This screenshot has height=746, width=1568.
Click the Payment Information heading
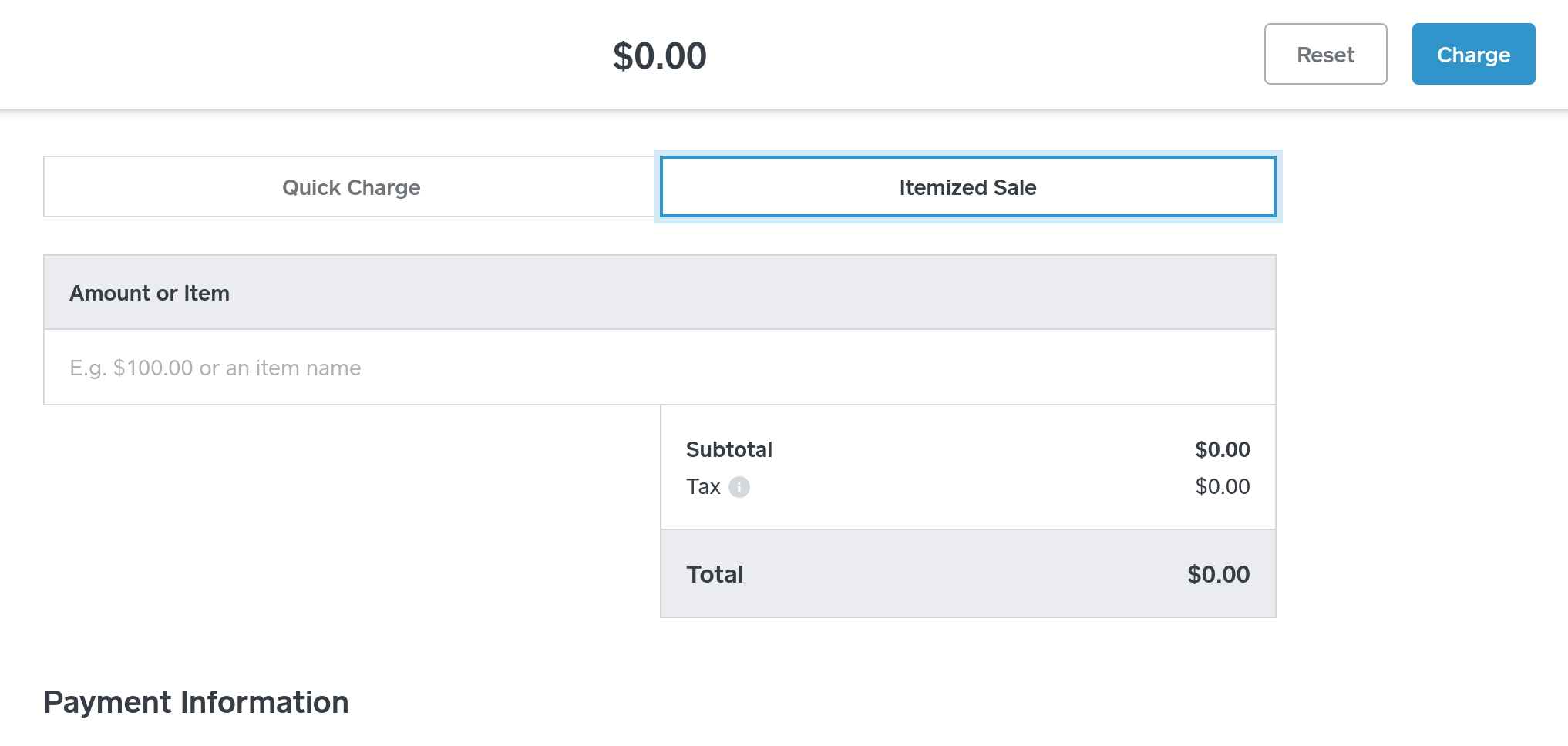click(x=196, y=703)
